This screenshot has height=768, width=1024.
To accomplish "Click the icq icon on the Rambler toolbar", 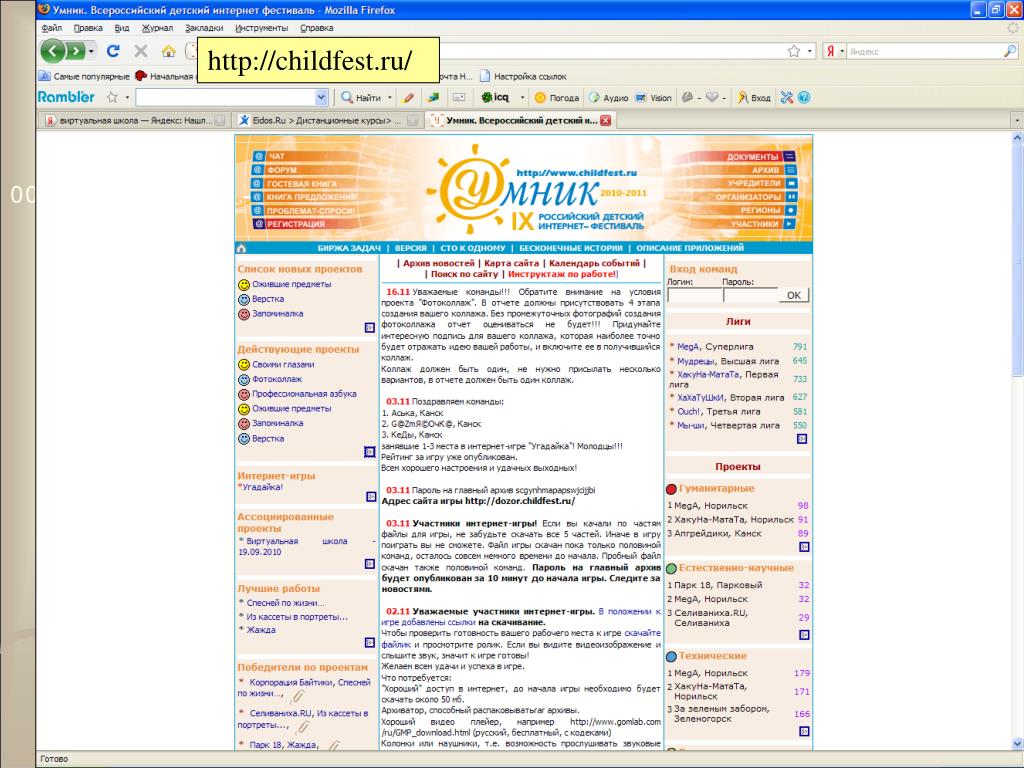I will [494, 97].
